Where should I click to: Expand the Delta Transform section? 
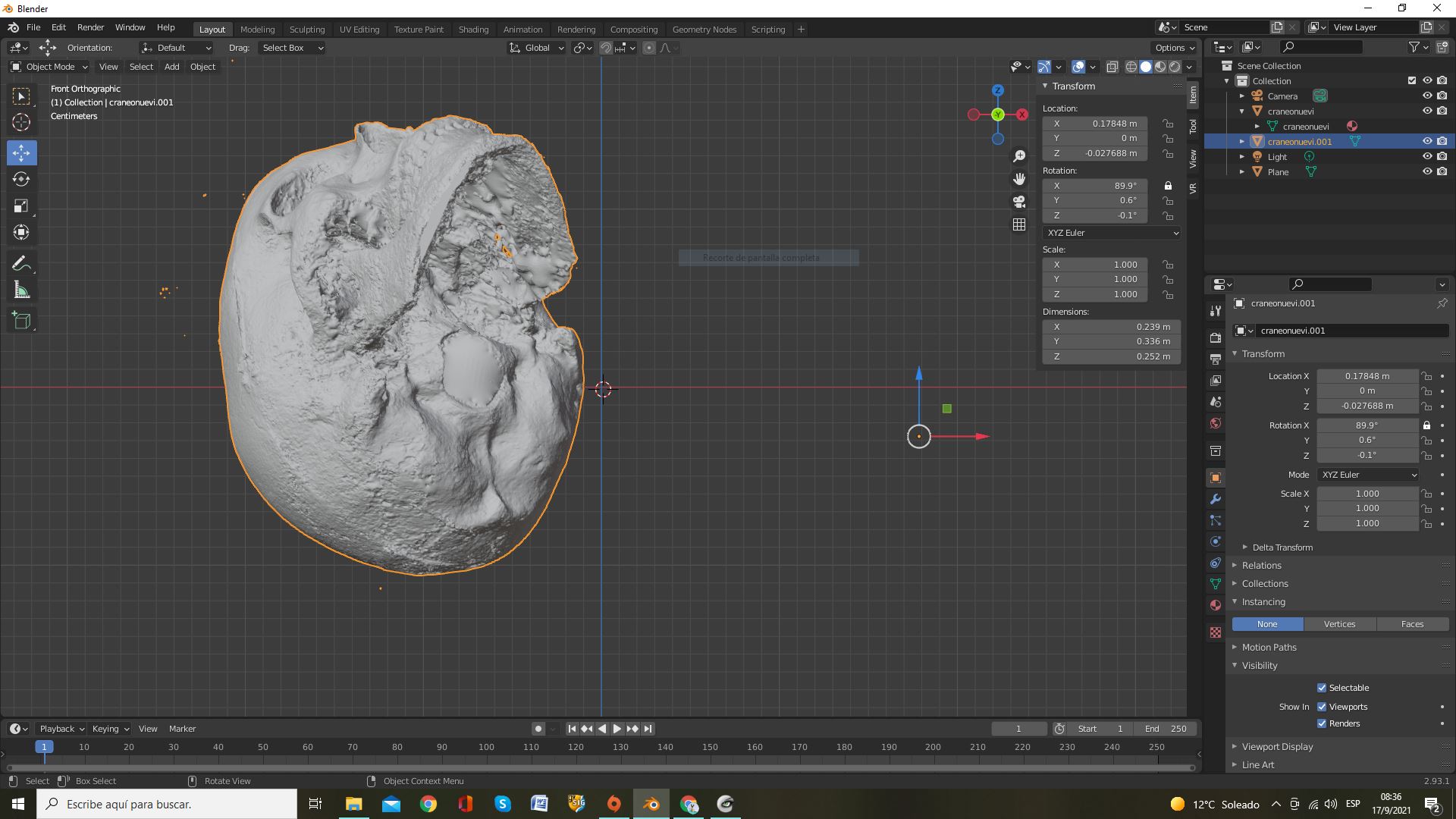1282,548
